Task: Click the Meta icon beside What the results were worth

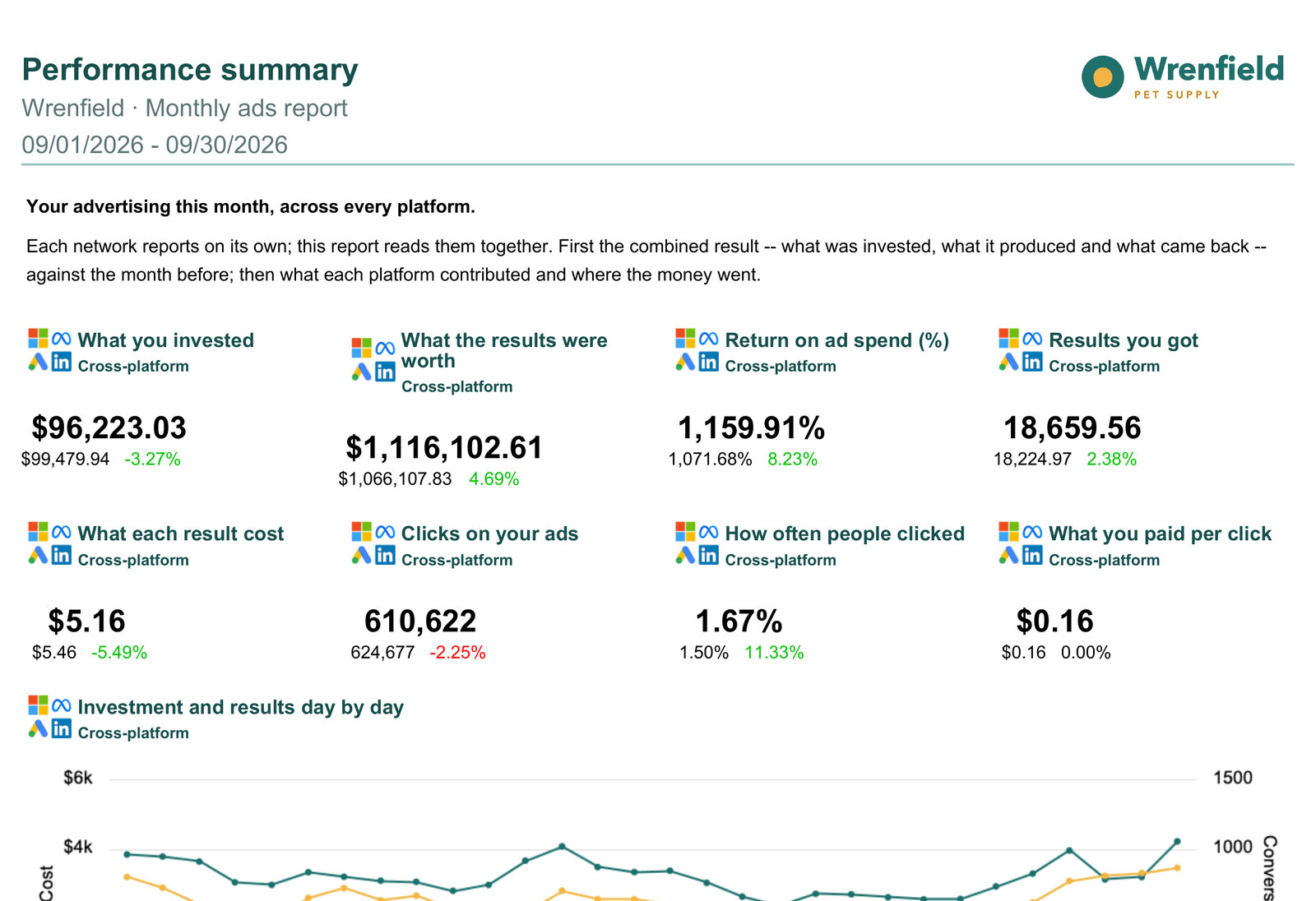Action: point(385,349)
